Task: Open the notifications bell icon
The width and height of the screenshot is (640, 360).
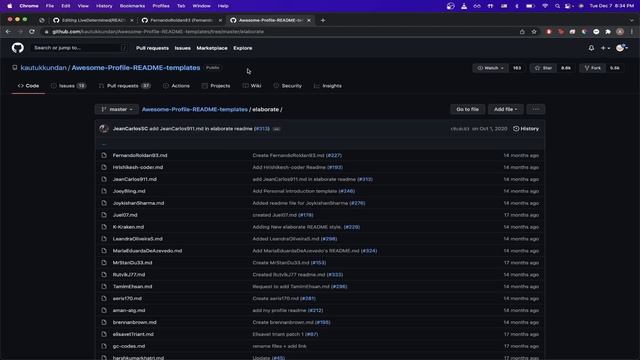Action: [x=591, y=48]
